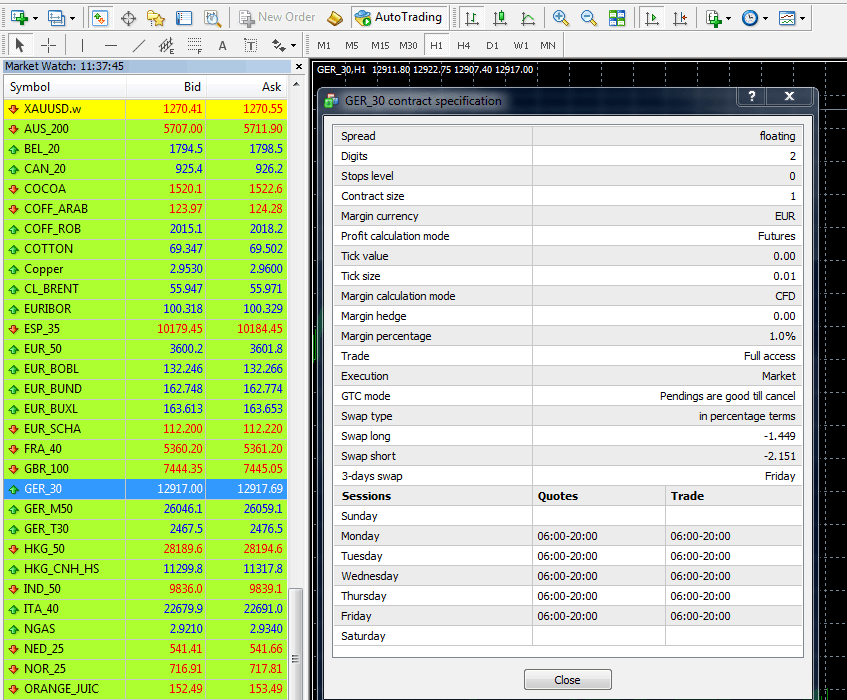This screenshot has height=700, width=847.
Task: Select the Fibonacci Retracement tool
Action: point(194,45)
